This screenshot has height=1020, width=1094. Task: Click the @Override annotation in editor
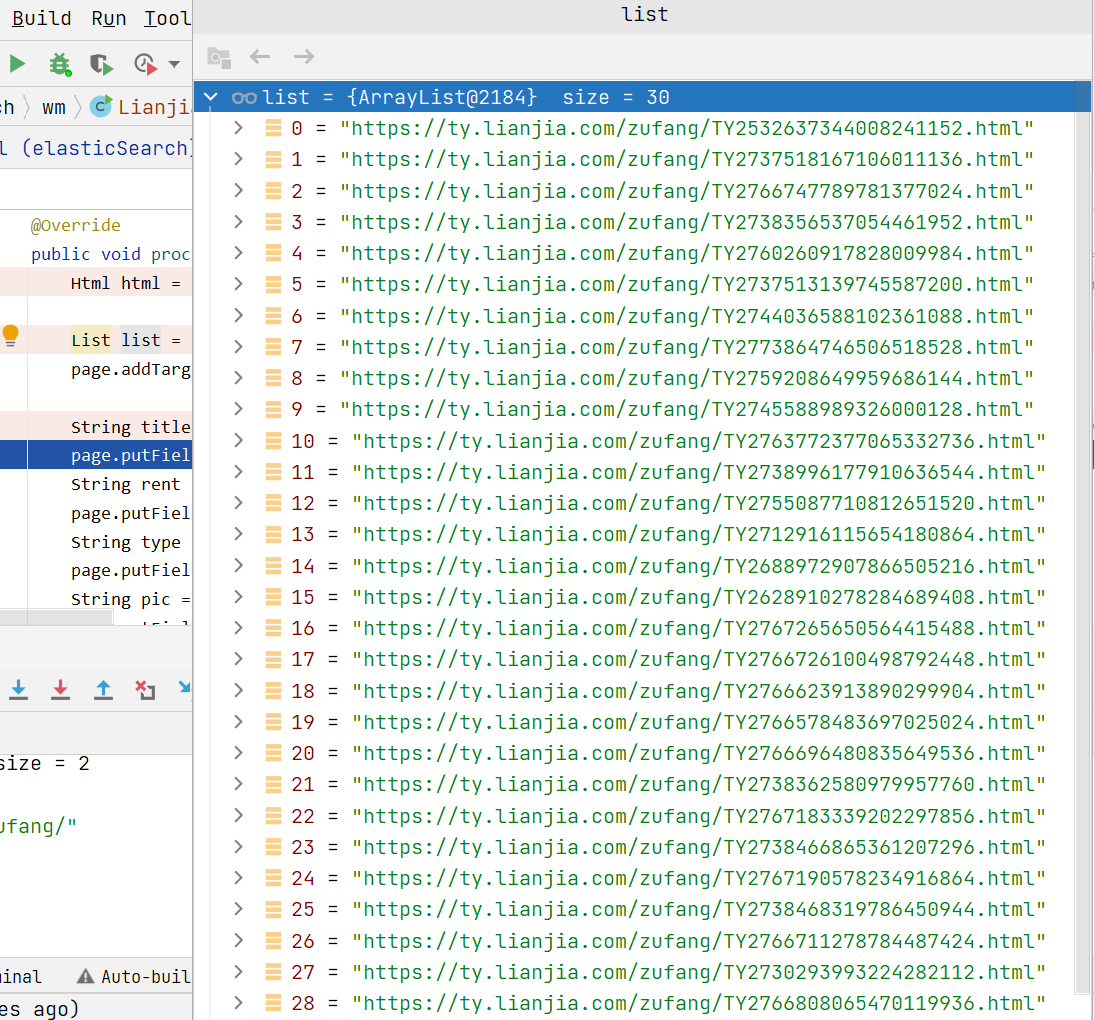(75, 225)
